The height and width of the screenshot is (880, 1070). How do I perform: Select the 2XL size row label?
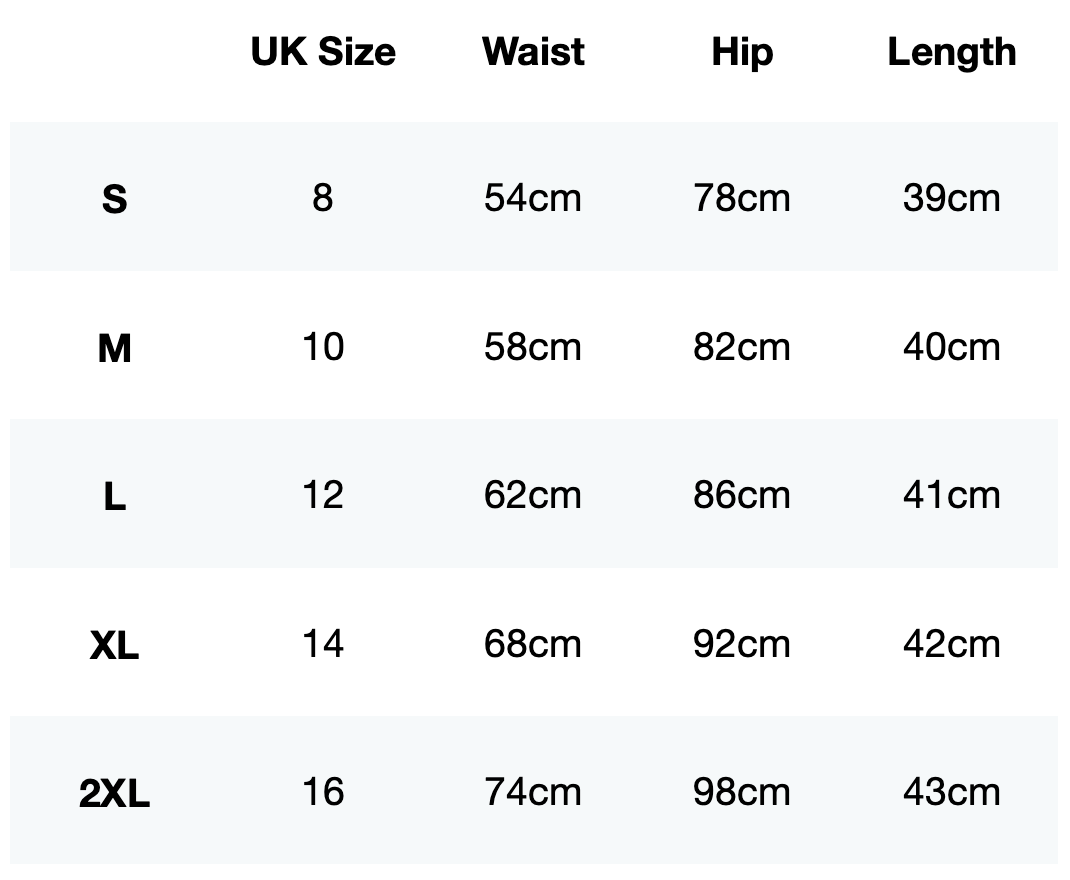tap(115, 795)
